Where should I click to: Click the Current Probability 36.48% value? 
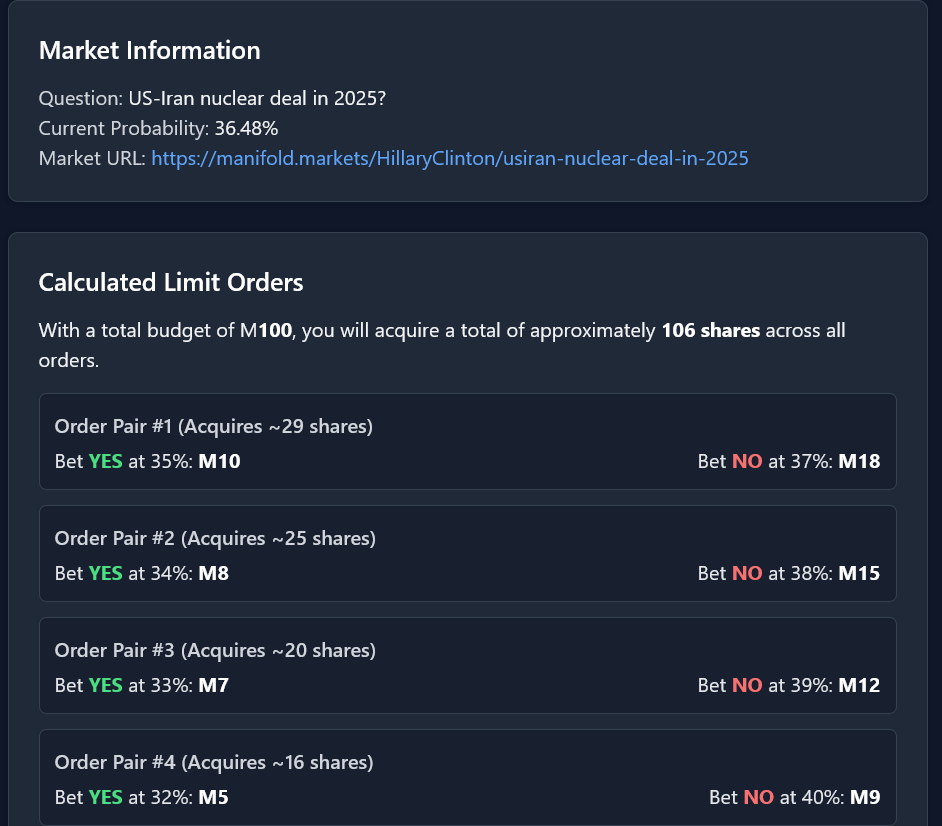point(246,129)
